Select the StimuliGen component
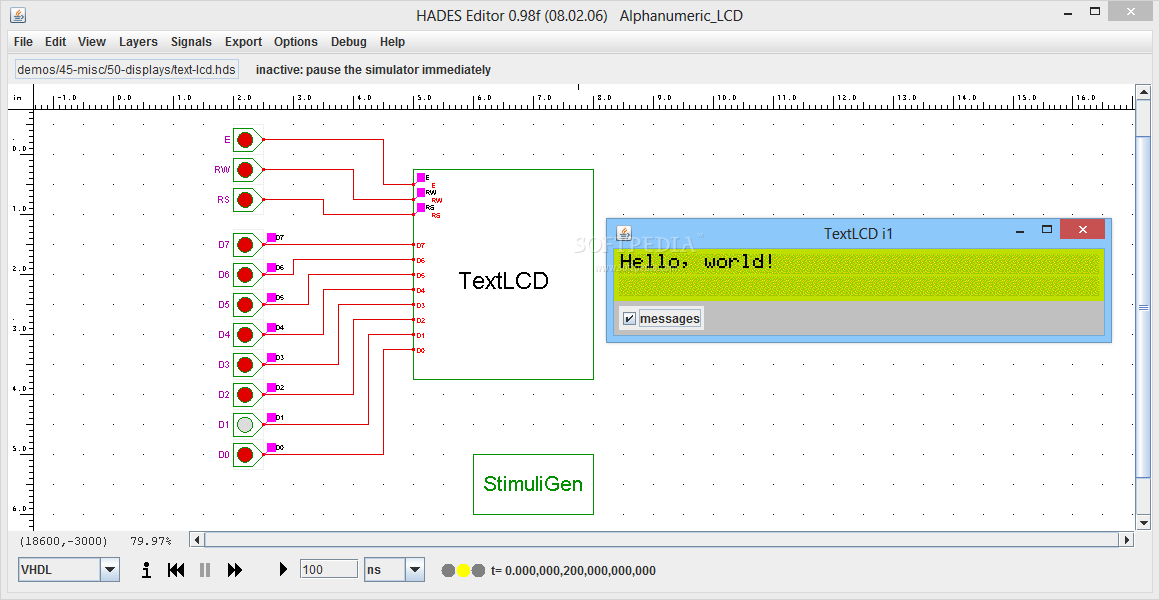Viewport: 1160px width, 600px height. (533, 484)
